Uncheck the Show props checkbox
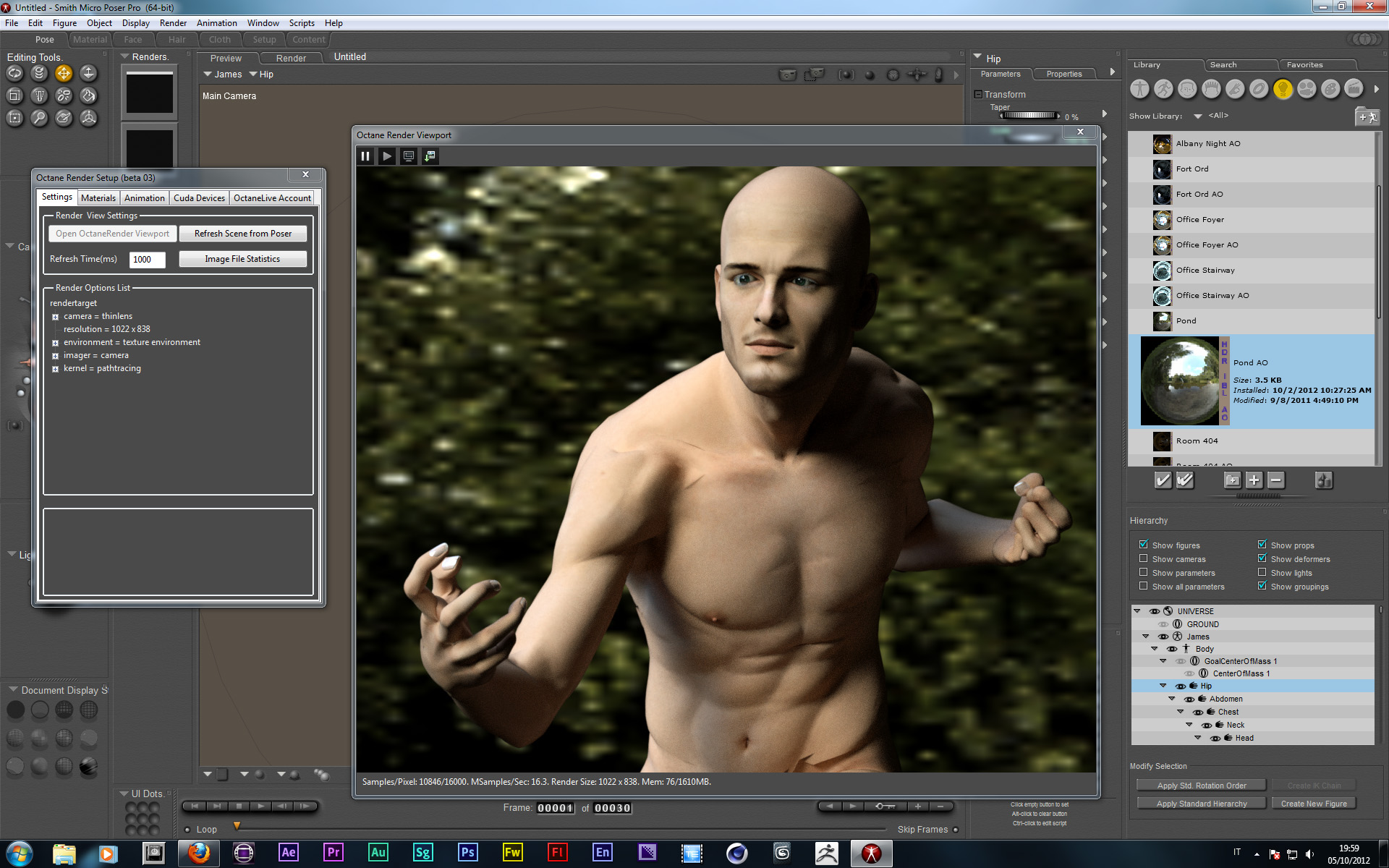The width and height of the screenshot is (1389, 868). (x=1262, y=545)
